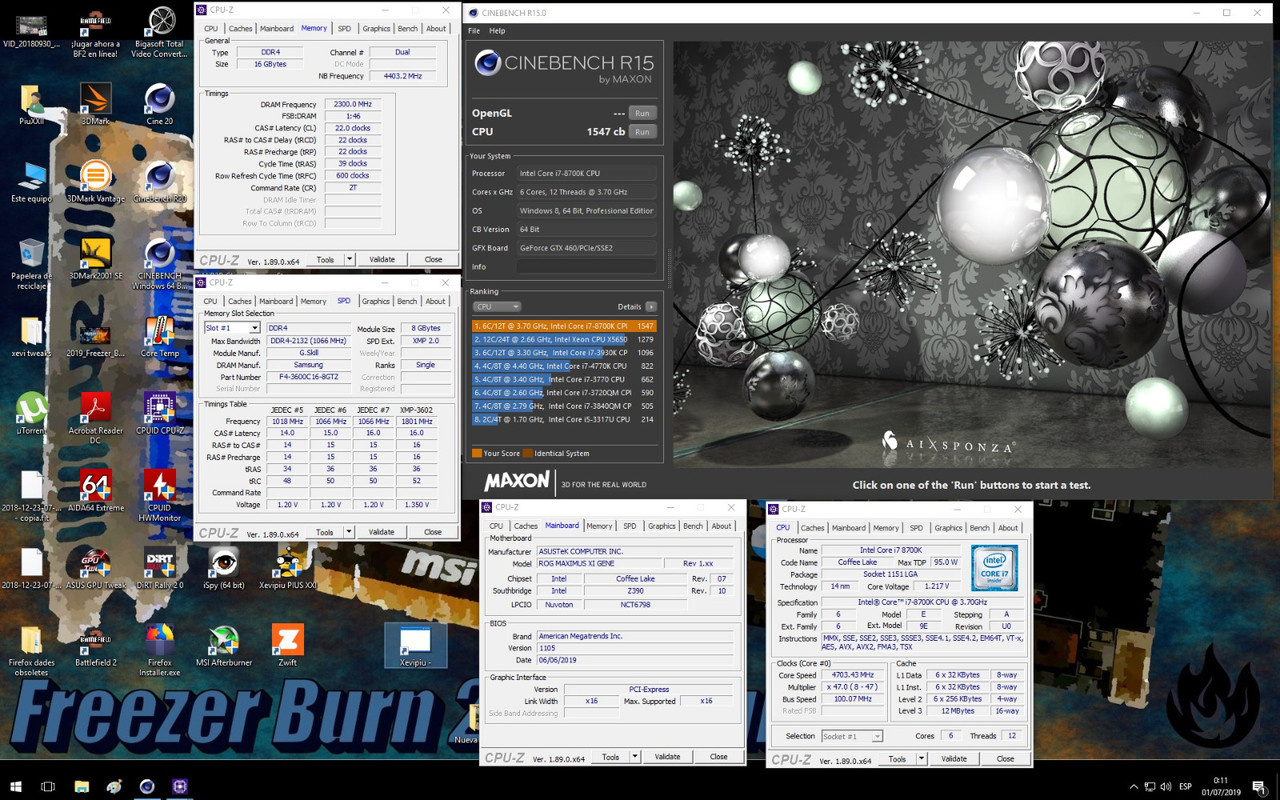The width and height of the screenshot is (1280, 800).
Task: Open Tools dropdown arrow in Mainboard CPU-Z window
Action: tap(635, 757)
